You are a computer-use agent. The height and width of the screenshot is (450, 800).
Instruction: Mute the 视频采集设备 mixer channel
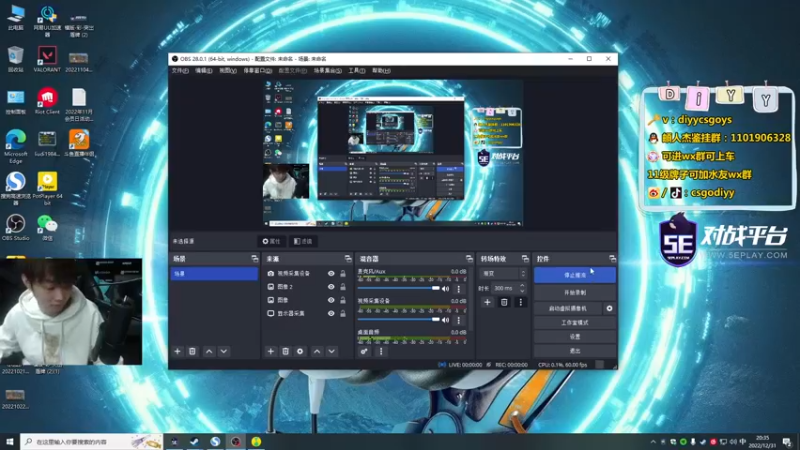click(x=445, y=320)
